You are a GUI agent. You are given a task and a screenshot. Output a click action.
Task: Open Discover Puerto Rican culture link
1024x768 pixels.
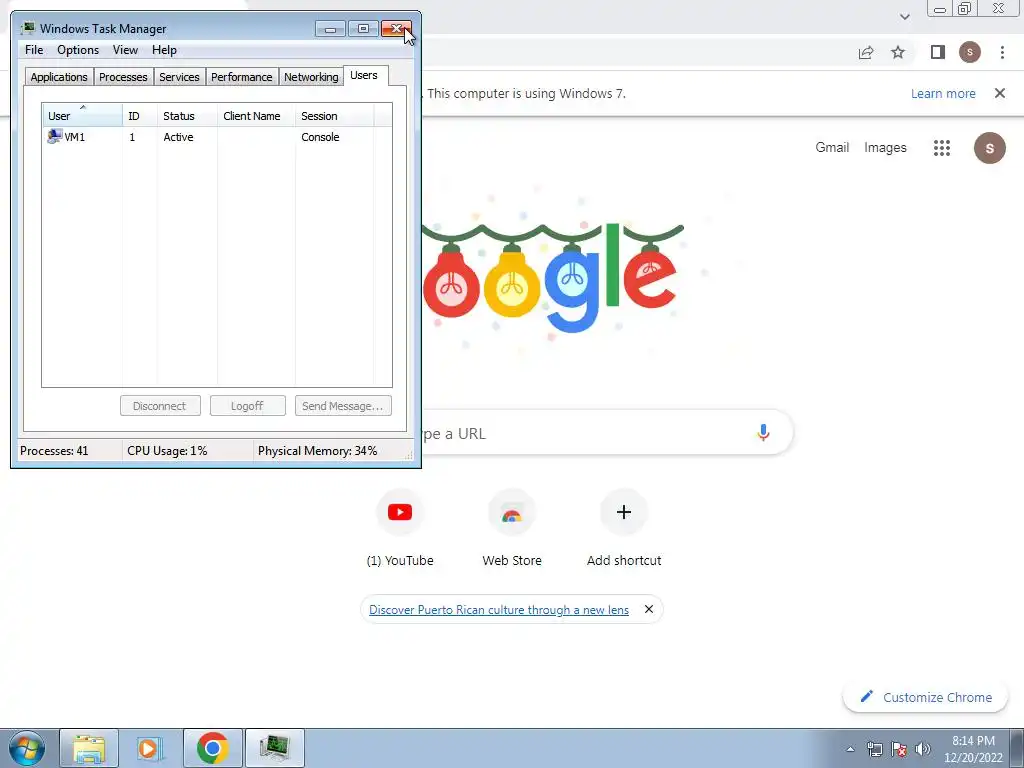pyautogui.click(x=499, y=610)
